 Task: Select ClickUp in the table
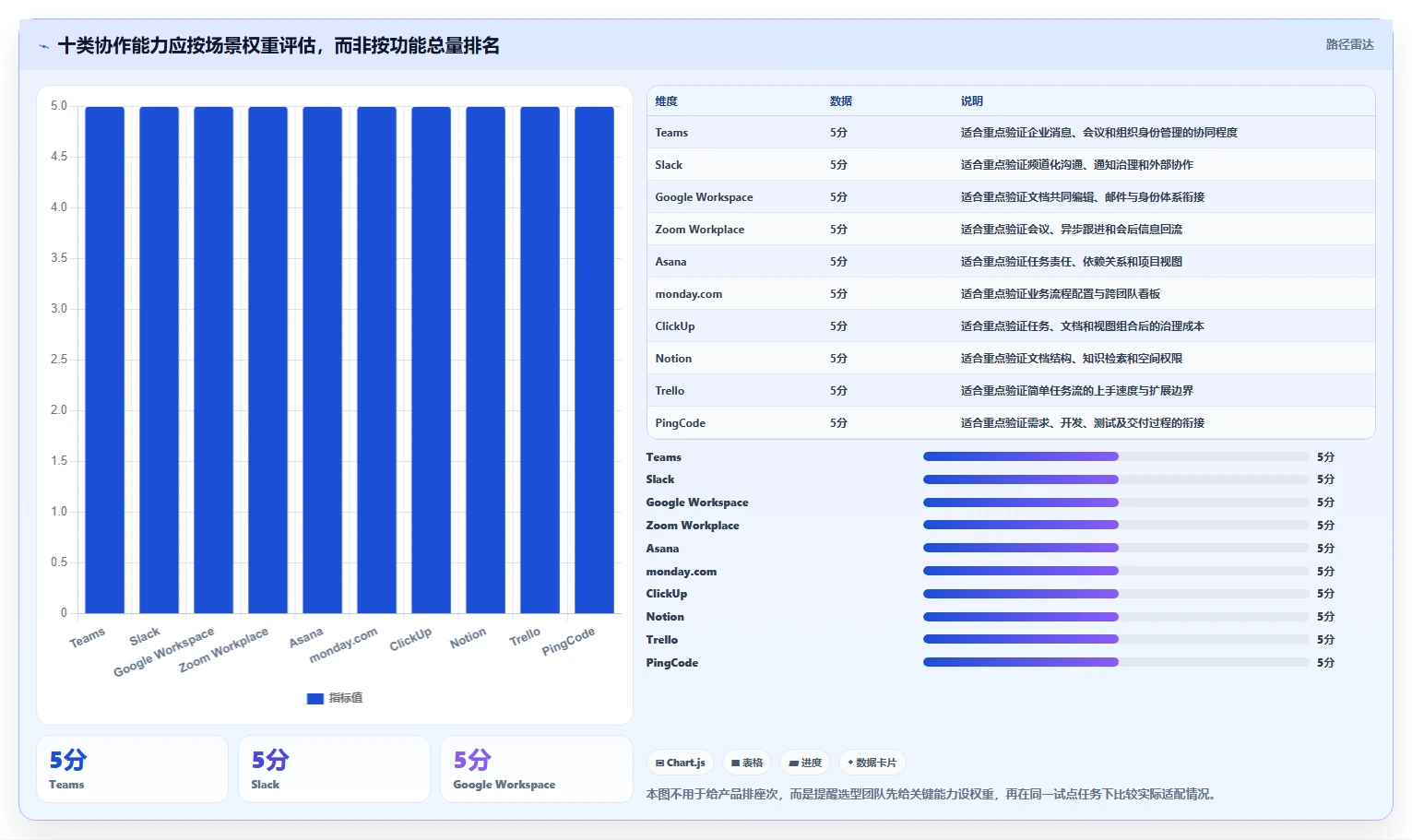tap(675, 326)
